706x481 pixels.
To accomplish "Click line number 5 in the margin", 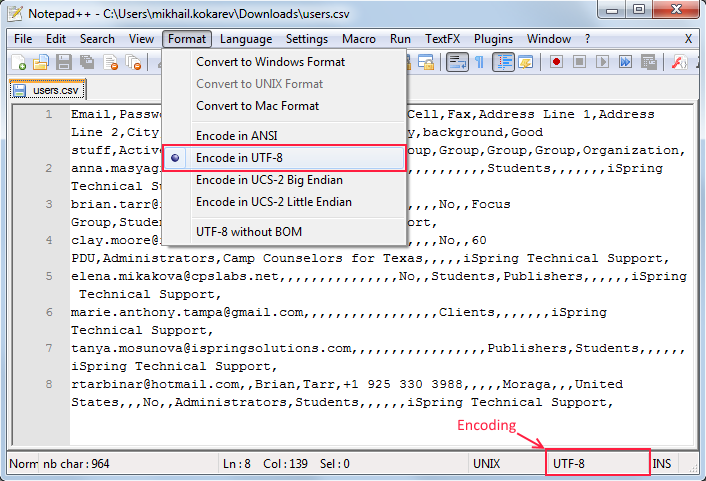I will coord(49,276).
